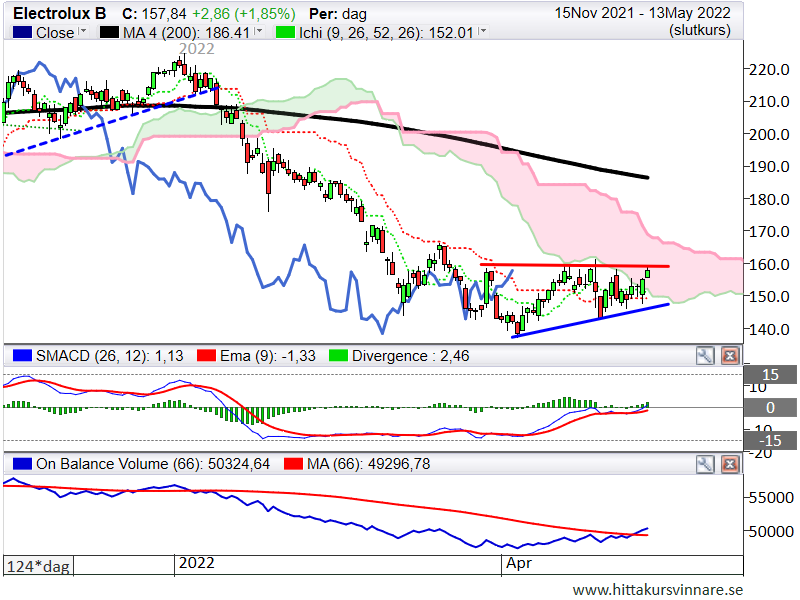Click the black MA 4 color swatch
The width and height of the screenshot is (800, 600).
click(109, 33)
